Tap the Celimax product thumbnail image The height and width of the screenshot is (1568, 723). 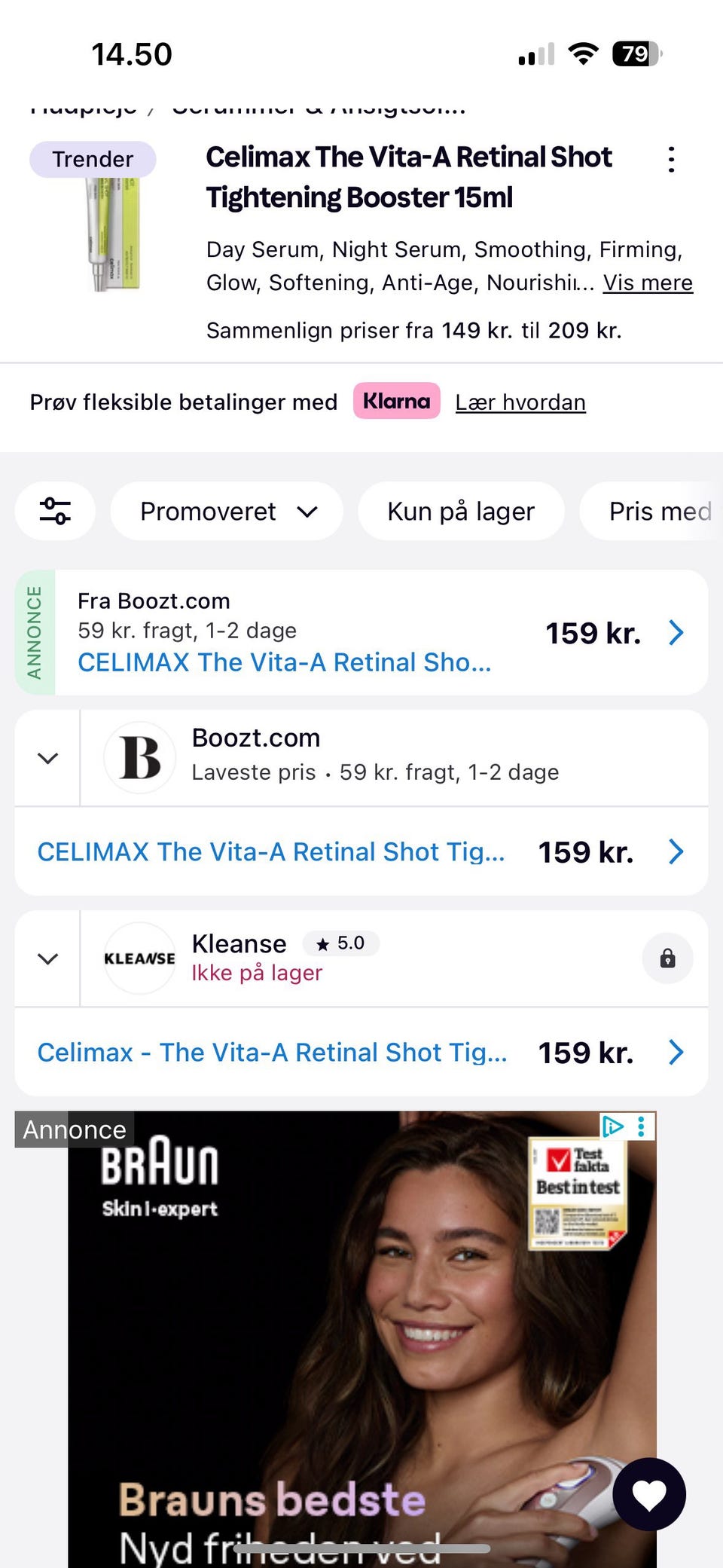[x=113, y=234]
